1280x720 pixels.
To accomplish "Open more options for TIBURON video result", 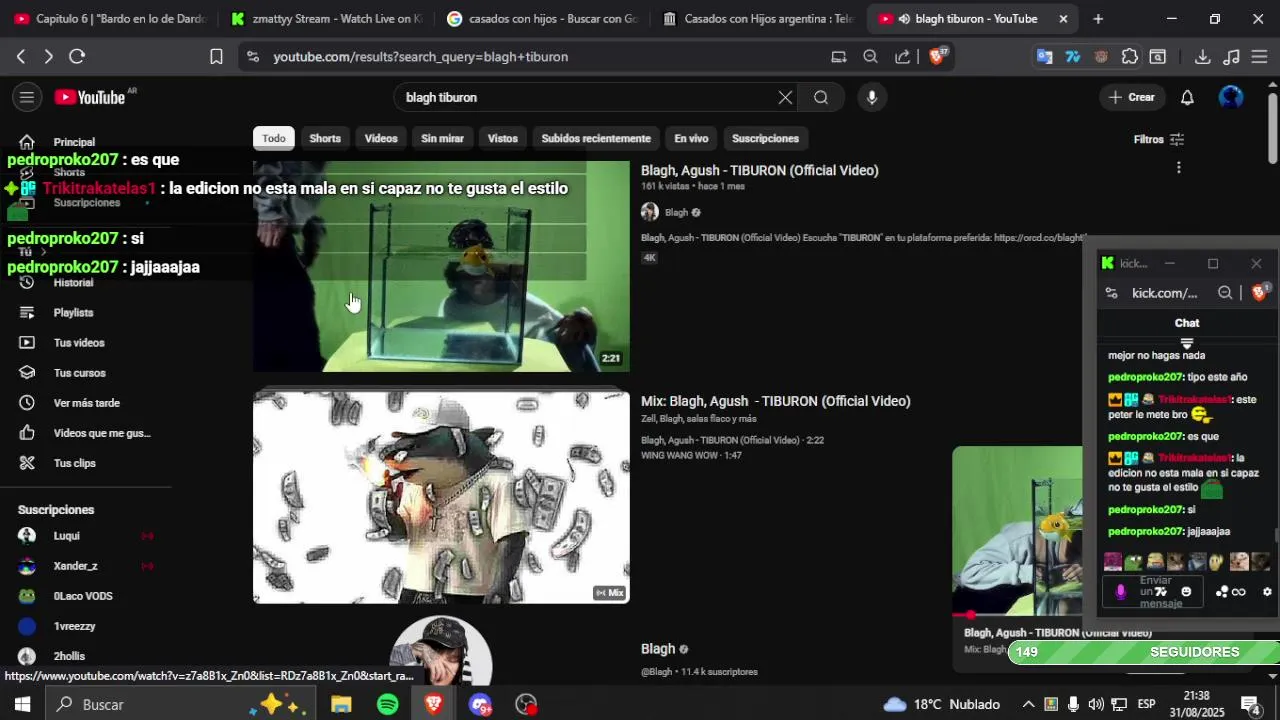I will point(1178,168).
